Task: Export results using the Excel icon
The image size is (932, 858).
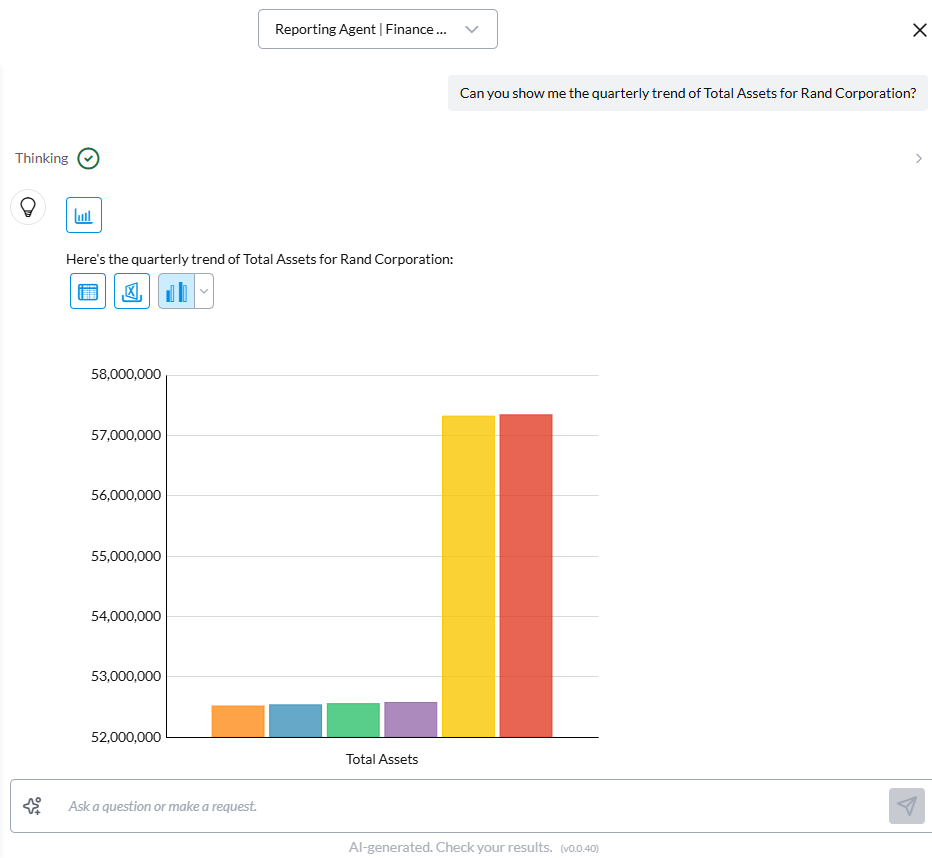Action: [131, 291]
